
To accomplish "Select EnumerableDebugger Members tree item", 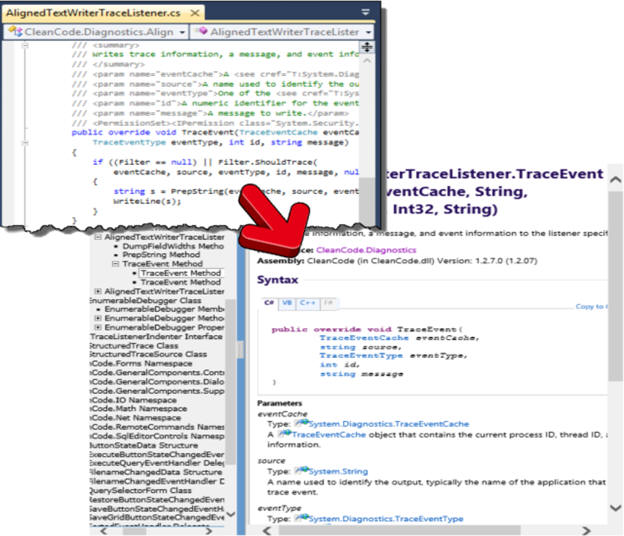I will point(164,309).
